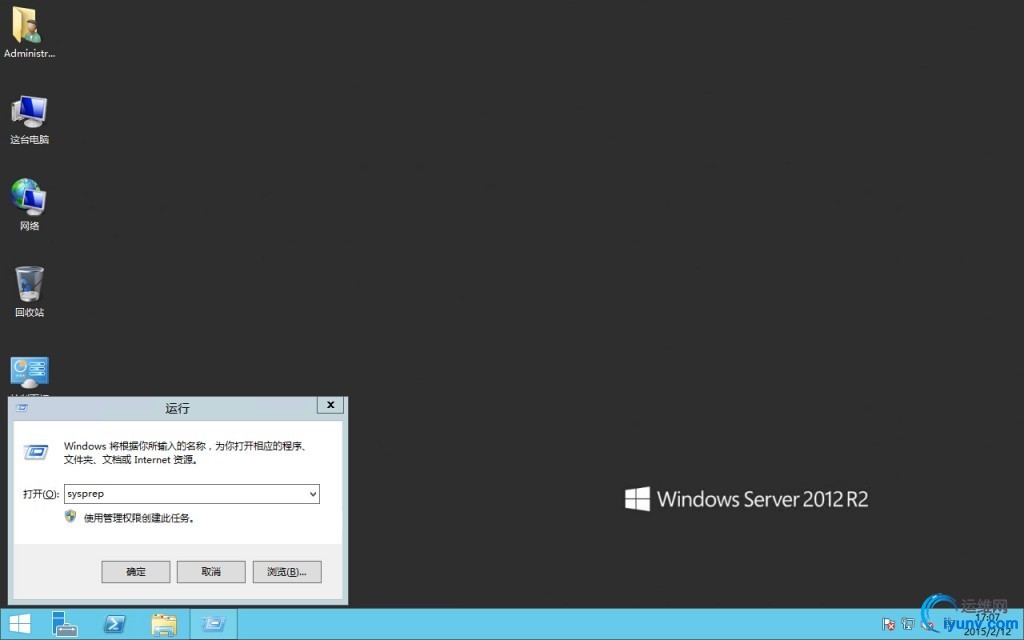Close the 运行 dialog with the X button
This screenshot has height=640, width=1024.
point(330,405)
